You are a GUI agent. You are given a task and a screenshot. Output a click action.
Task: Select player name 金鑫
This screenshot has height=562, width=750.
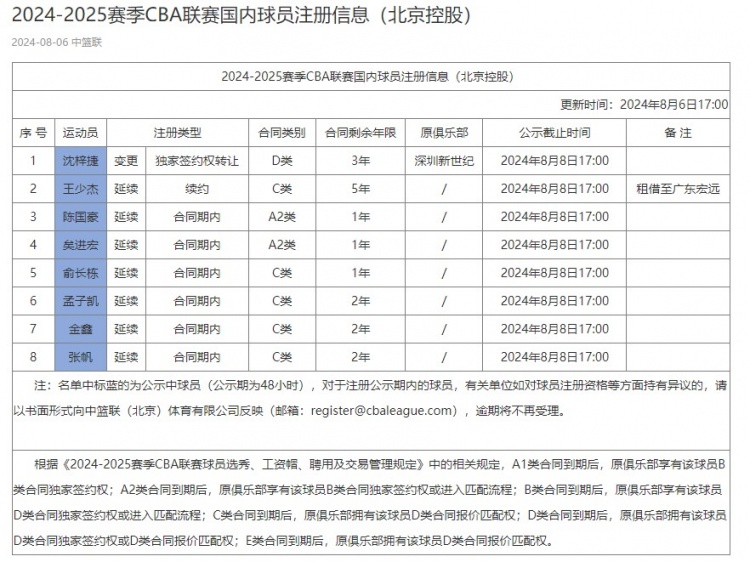(x=80, y=329)
